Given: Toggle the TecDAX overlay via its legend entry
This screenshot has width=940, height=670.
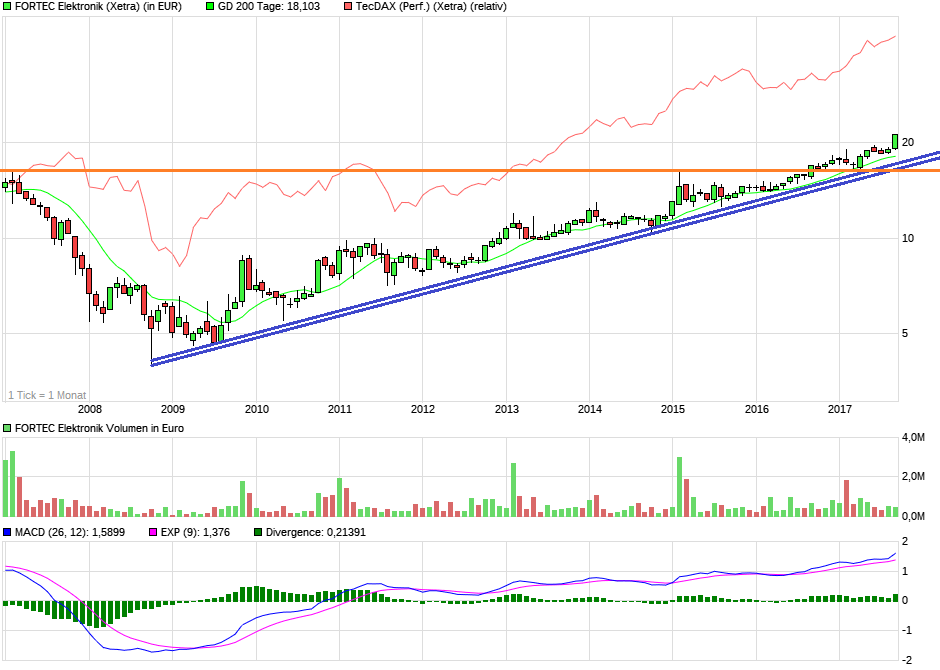Looking at the screenshot, I should click(x=430, y=7).
